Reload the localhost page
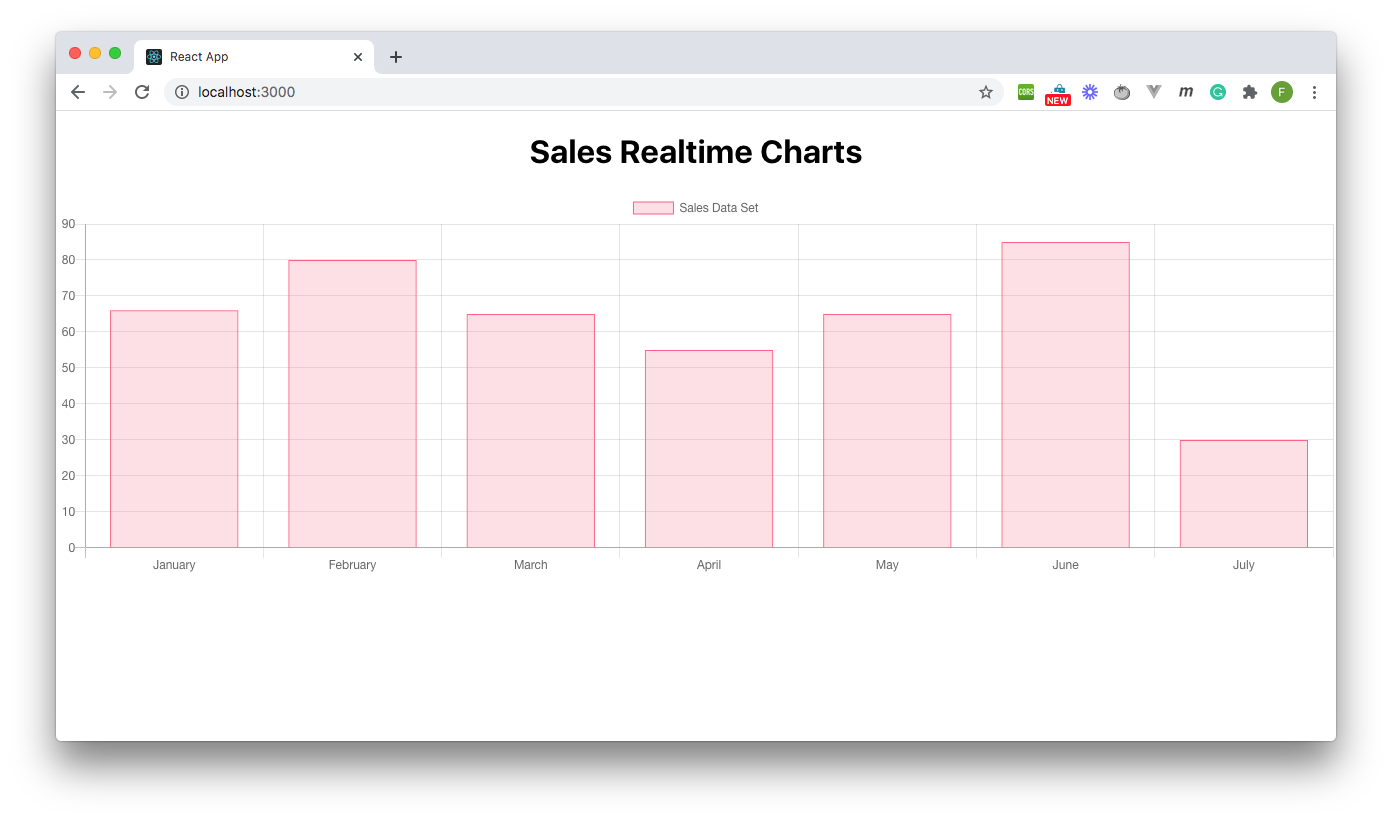 pos(141,91)
